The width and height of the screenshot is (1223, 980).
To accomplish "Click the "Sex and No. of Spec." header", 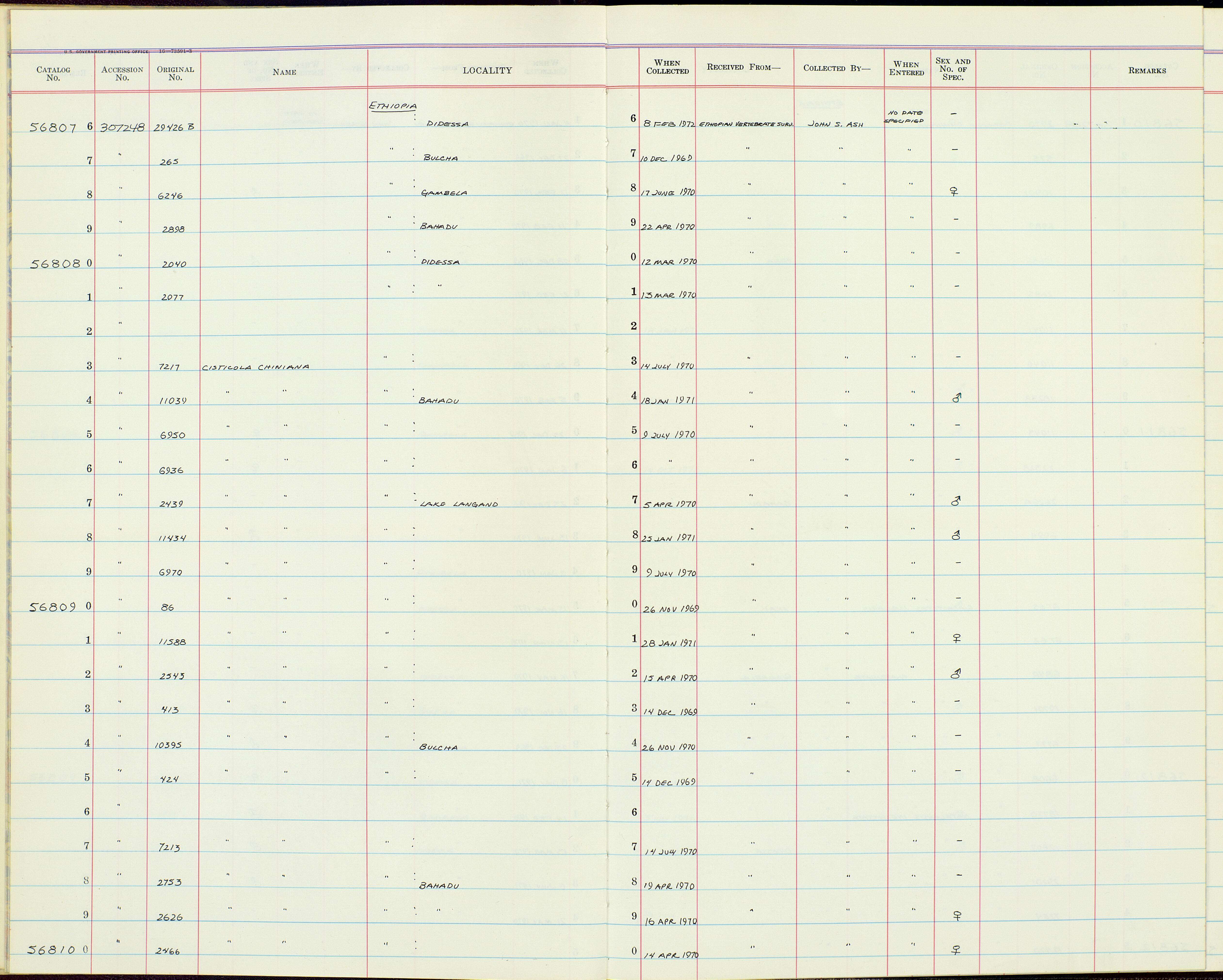I will (953, 69).
